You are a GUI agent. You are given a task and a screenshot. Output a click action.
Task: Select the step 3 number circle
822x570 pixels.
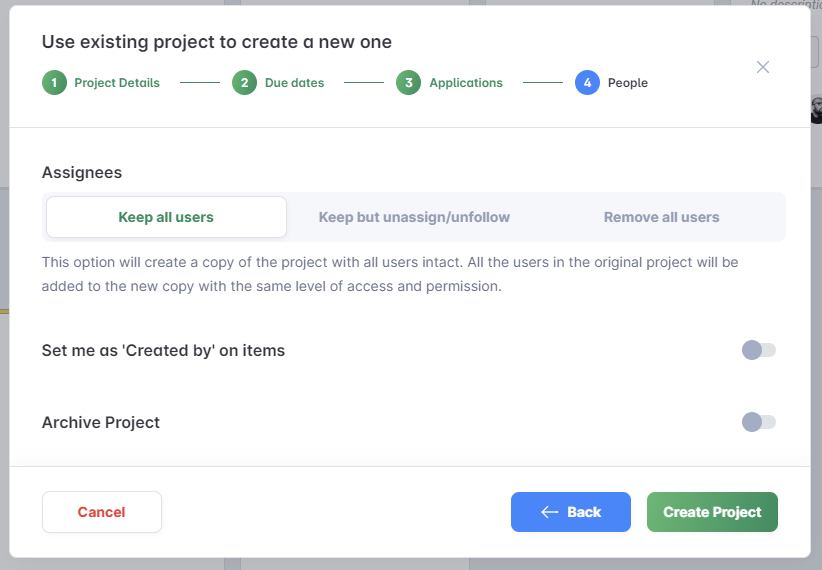coord(408,83)
